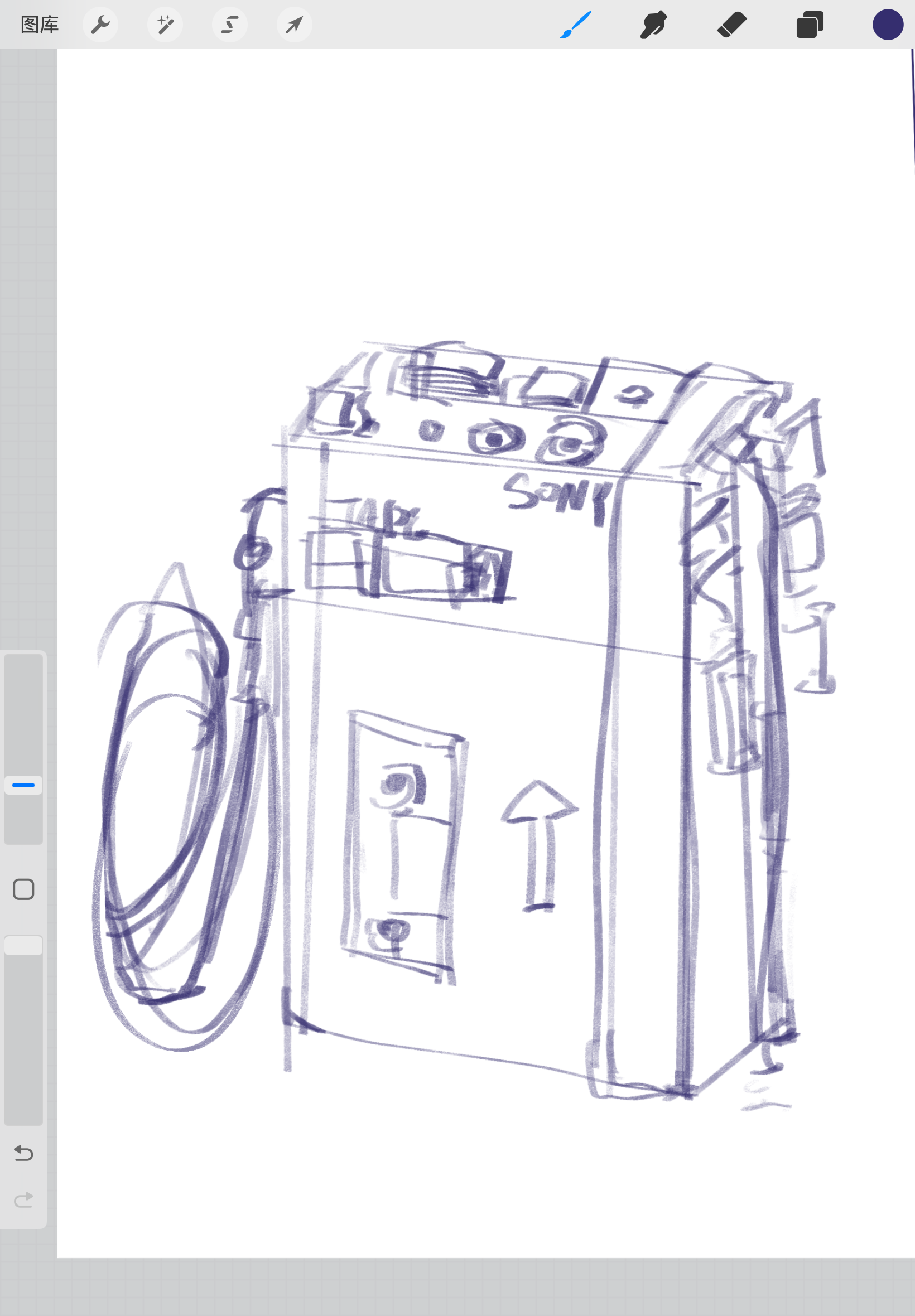Click the opacity slider handle
This screenshot has width=915, height=1316.
click(x=23, y=945)
